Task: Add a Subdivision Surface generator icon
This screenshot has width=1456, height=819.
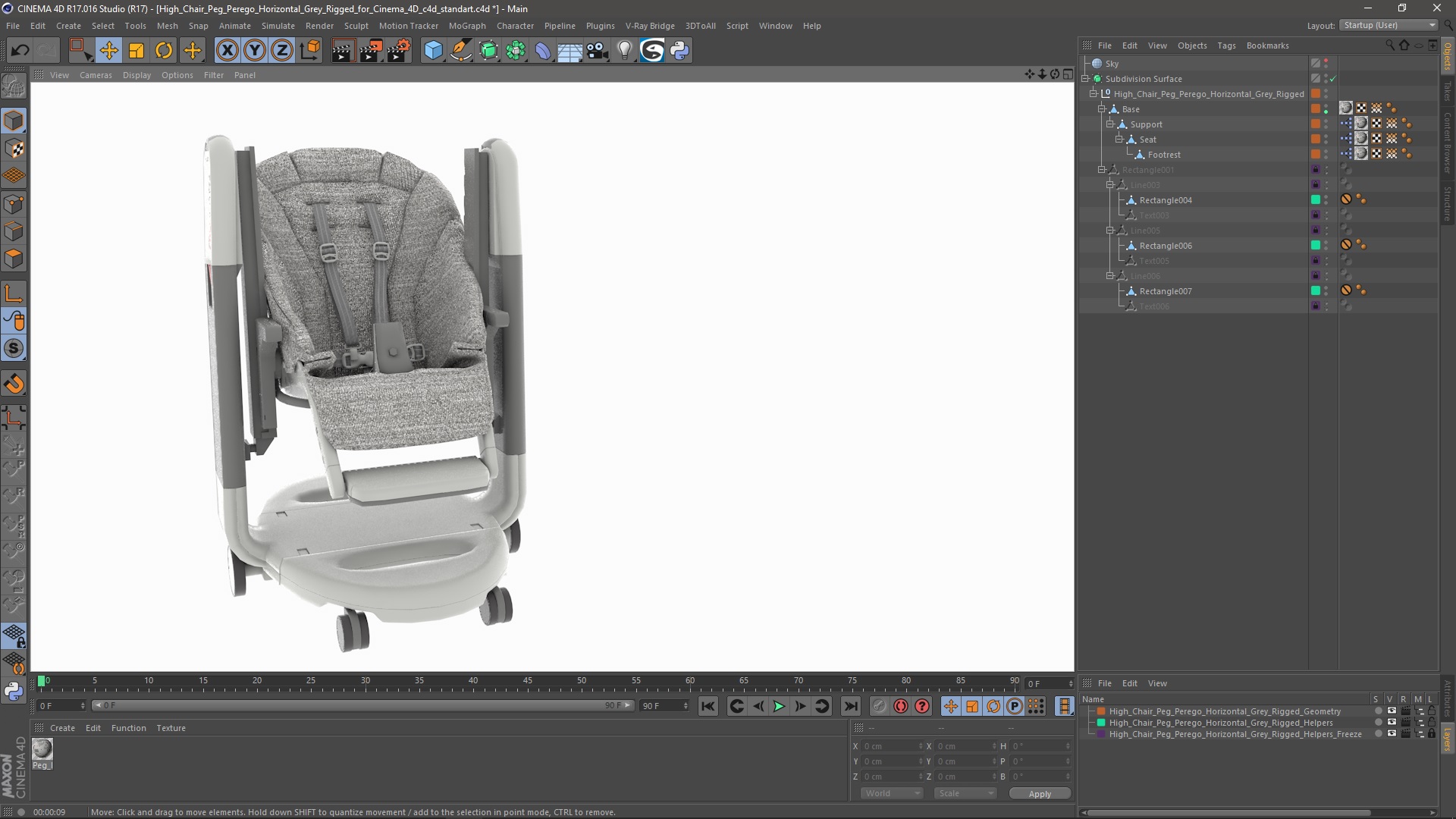Action: pyautogui.click(x=489, y=51)
